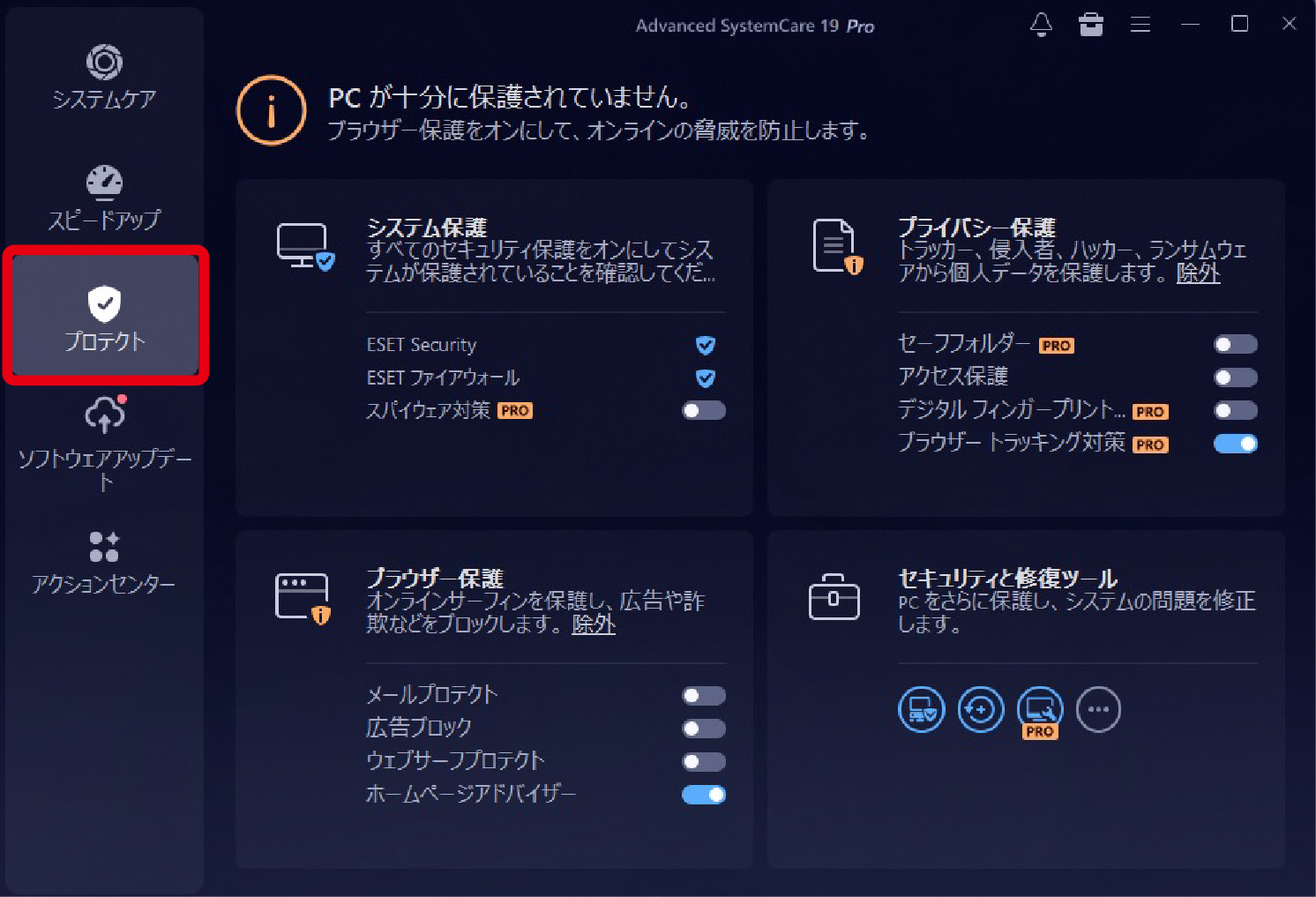This screenshot has height=897, width=1316.
Task: Disable ブラウザー トラッキング対策
Action: coord(1235,444)
